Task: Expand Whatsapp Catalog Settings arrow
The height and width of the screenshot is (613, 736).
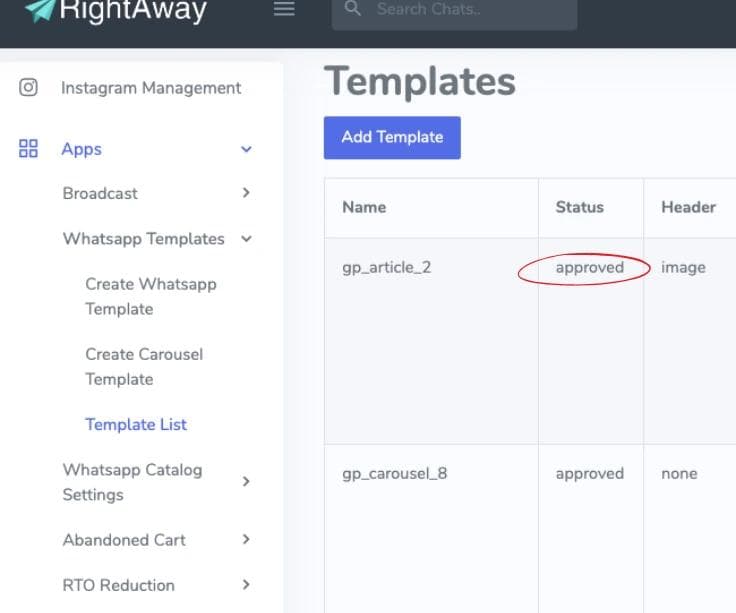Action: point(246,482)
